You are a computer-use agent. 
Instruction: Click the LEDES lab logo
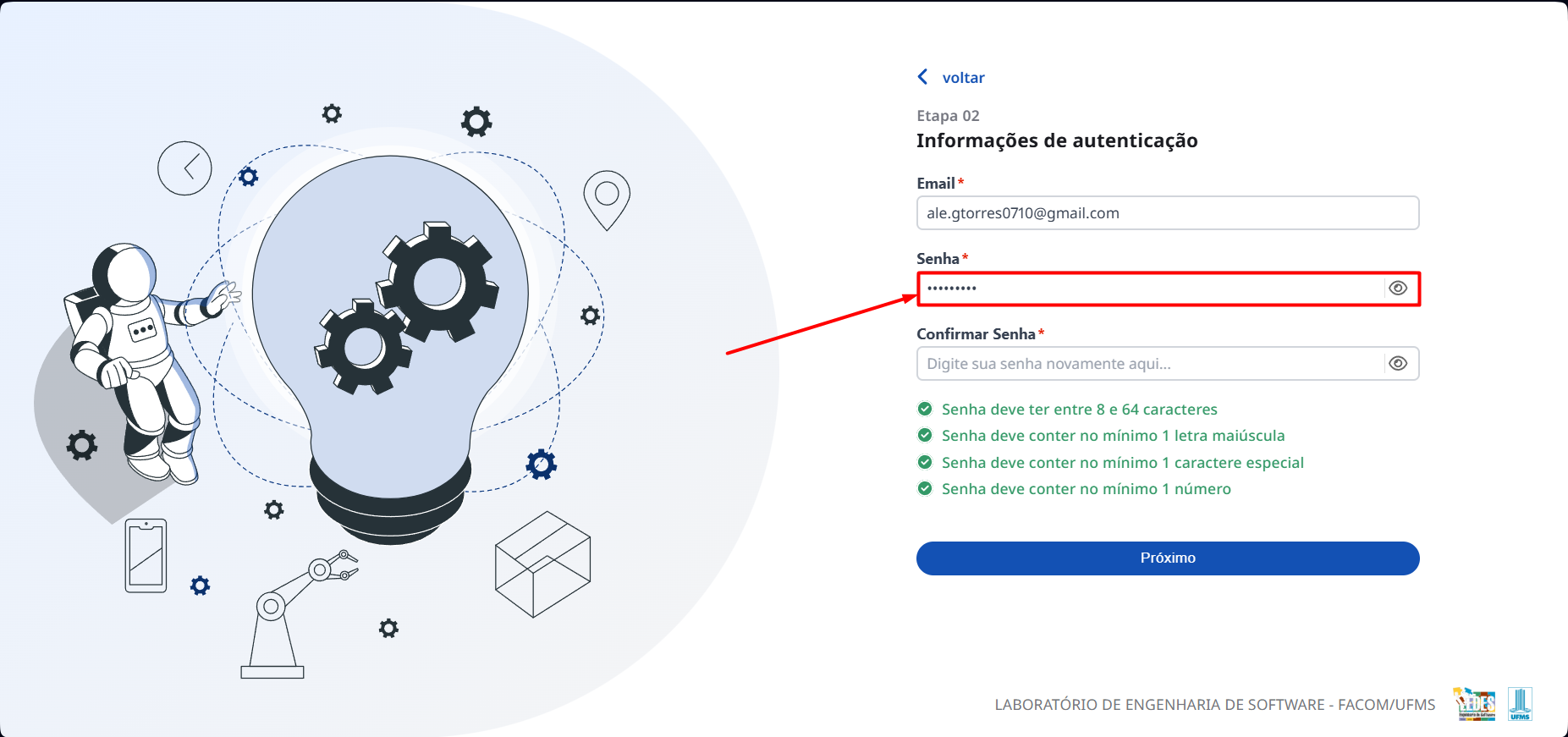pos(1474,704)
